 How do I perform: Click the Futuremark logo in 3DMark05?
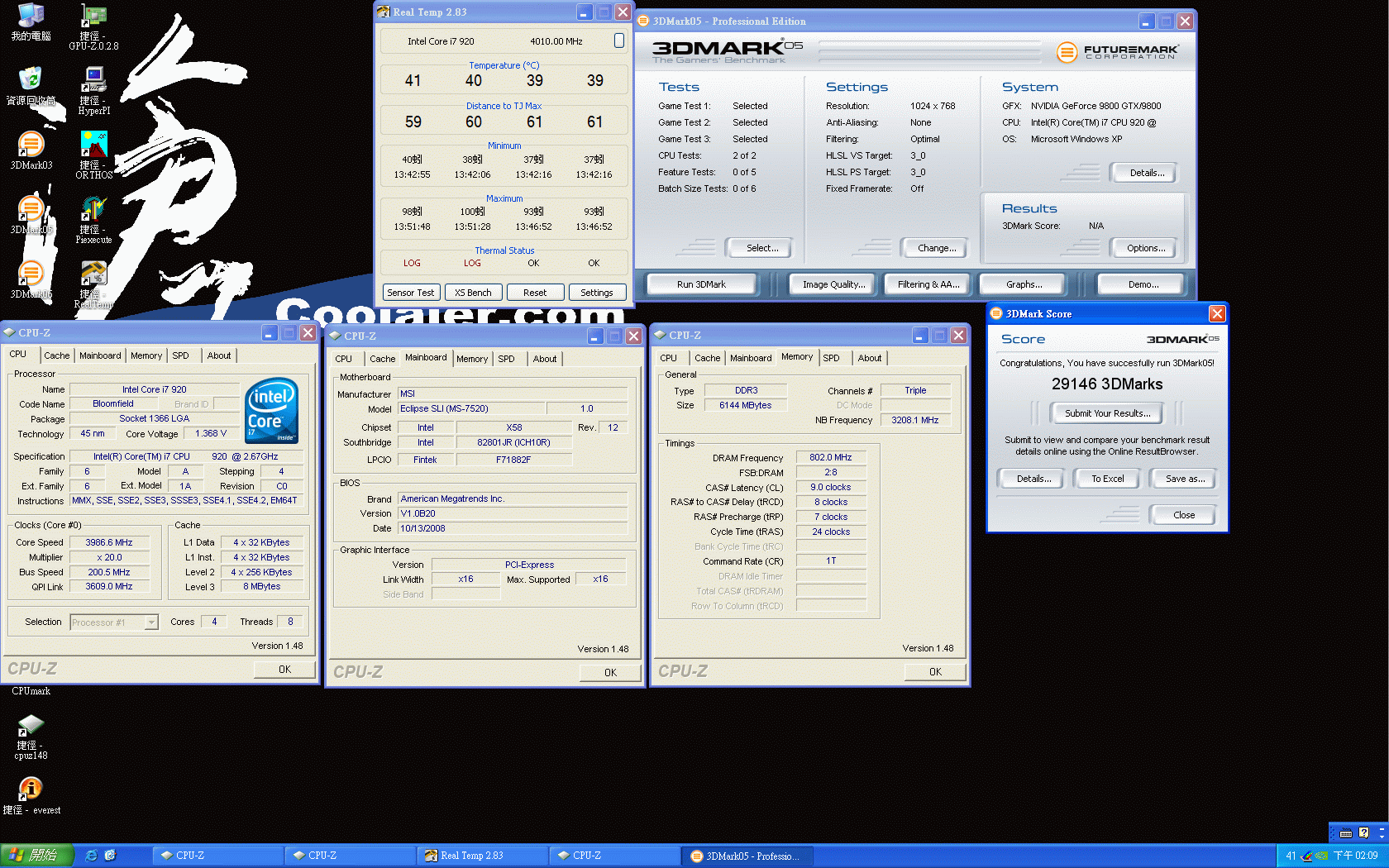1117,51
